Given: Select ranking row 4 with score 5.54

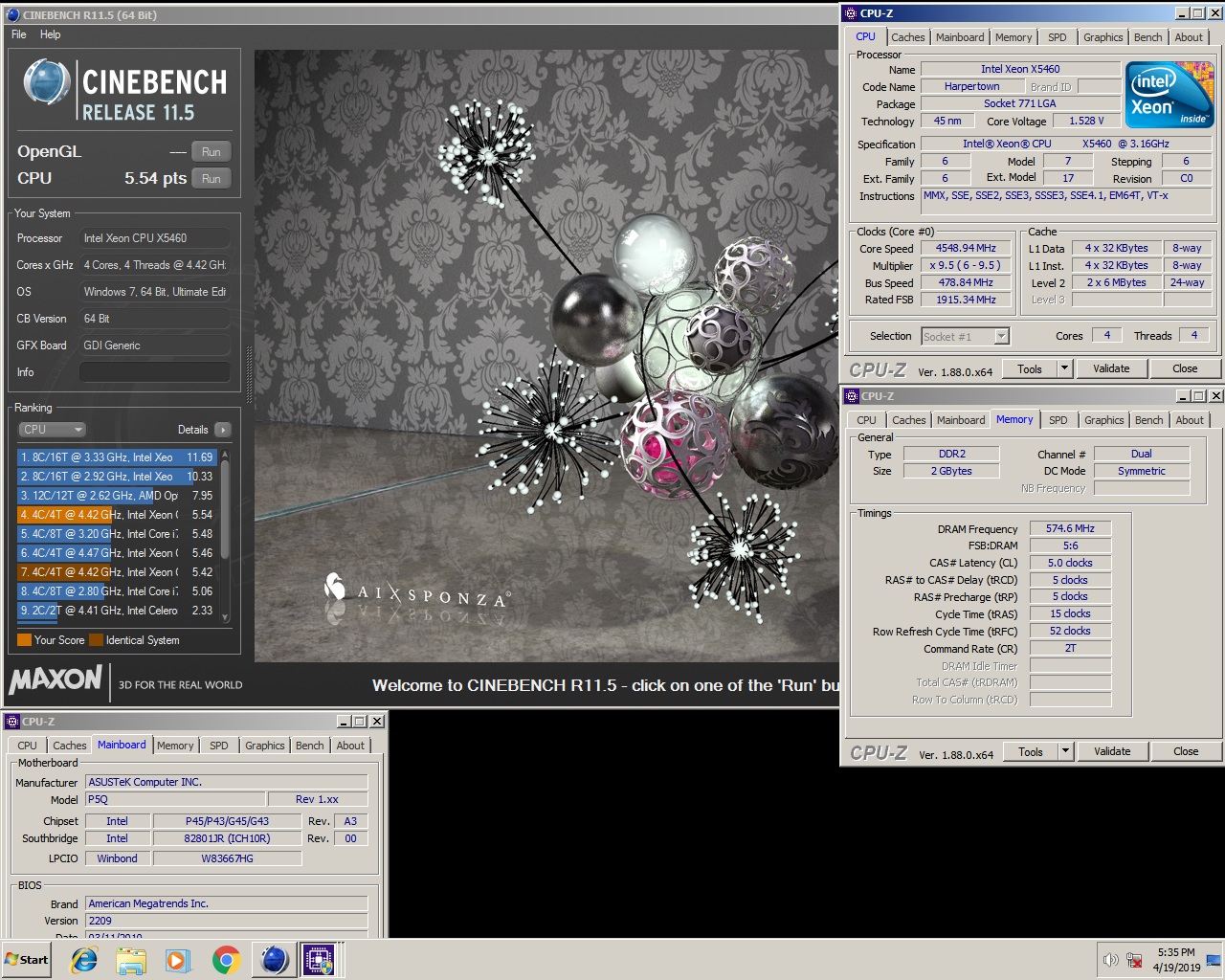Looking at the screenshot, I should point(117,515).
